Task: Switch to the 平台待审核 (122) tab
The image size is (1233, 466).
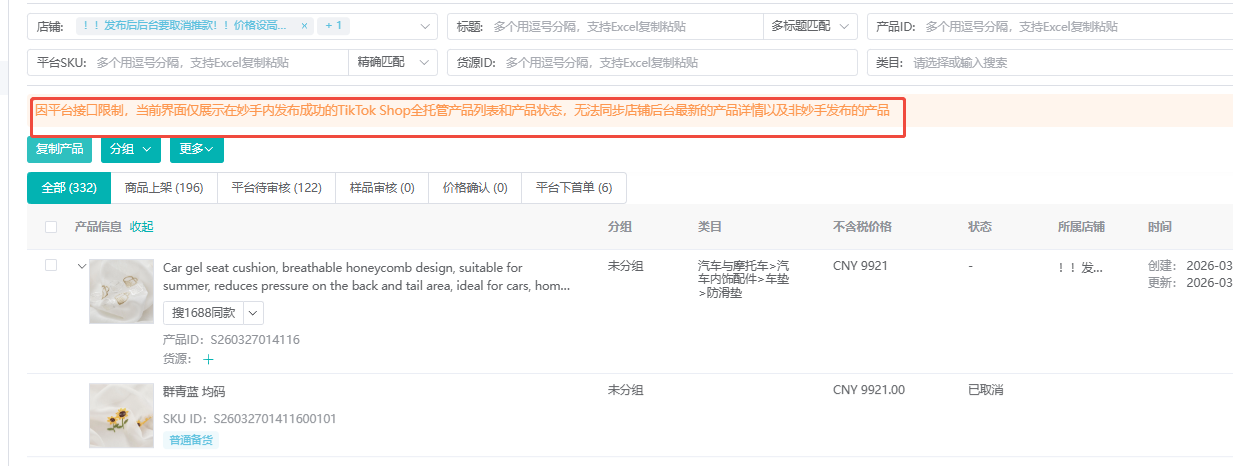Action: tap(276, 188)
